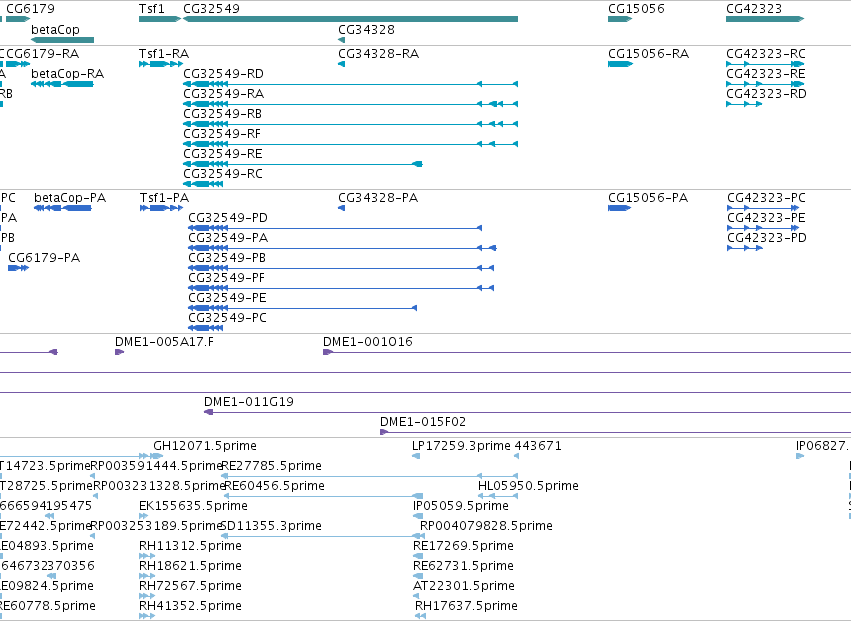Image resolution: width=851 pixels, height=621 pixels.
Task: Select the CG6179 gene arrow
Action: [18, 19]
